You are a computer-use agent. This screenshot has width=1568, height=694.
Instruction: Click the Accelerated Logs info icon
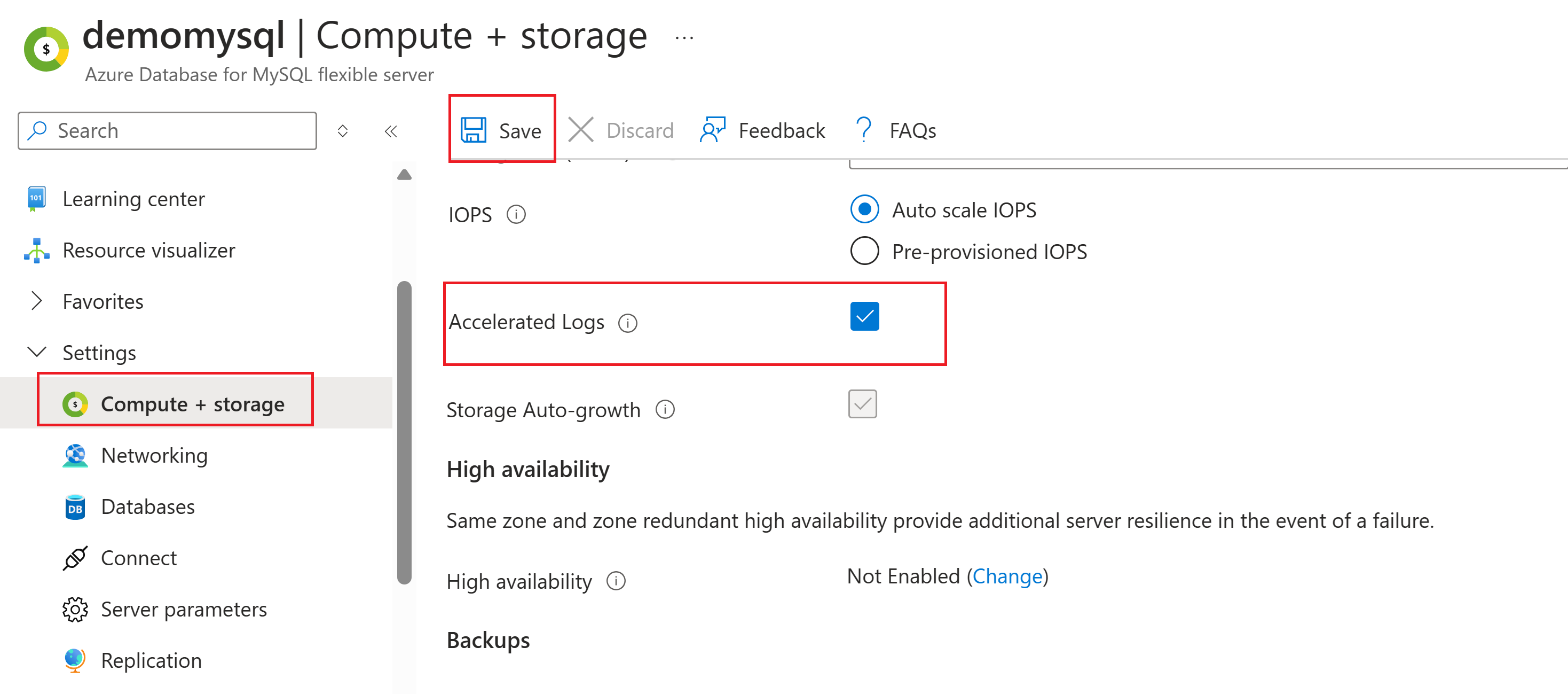coord(627,322)
